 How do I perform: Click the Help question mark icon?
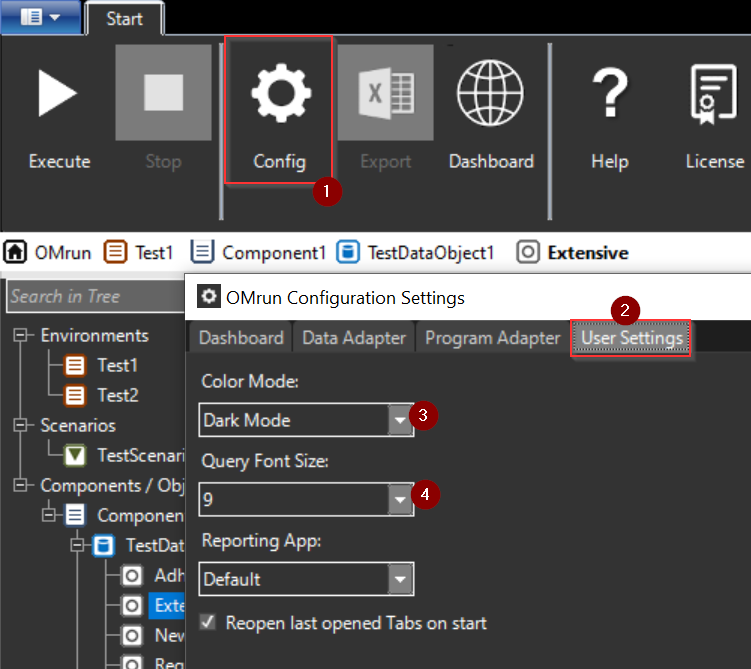tap(610, 92)
